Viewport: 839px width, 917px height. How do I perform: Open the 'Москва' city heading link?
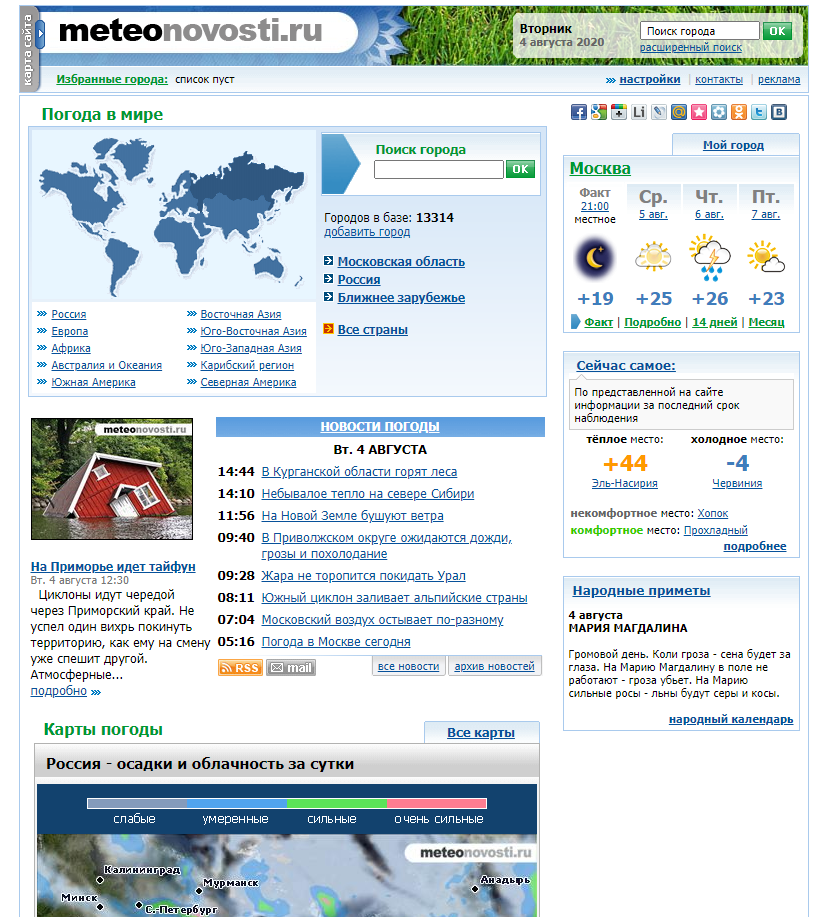tap(600, 168)
